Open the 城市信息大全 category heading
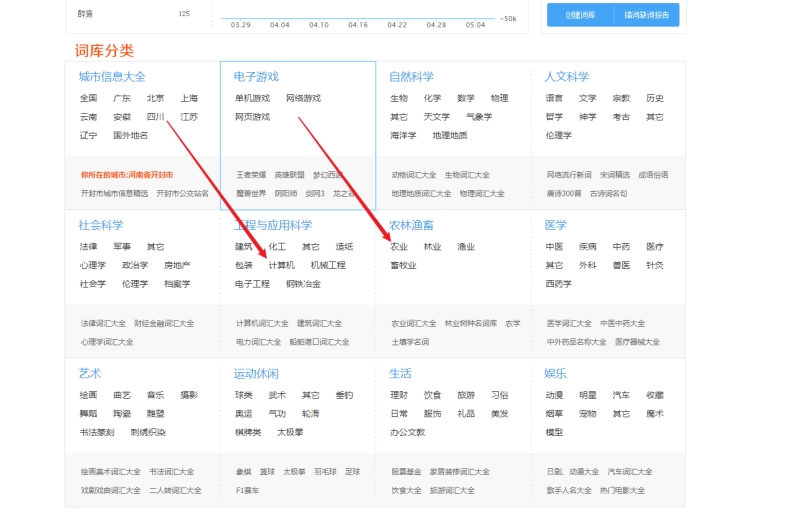 click(x=112, y=77)
